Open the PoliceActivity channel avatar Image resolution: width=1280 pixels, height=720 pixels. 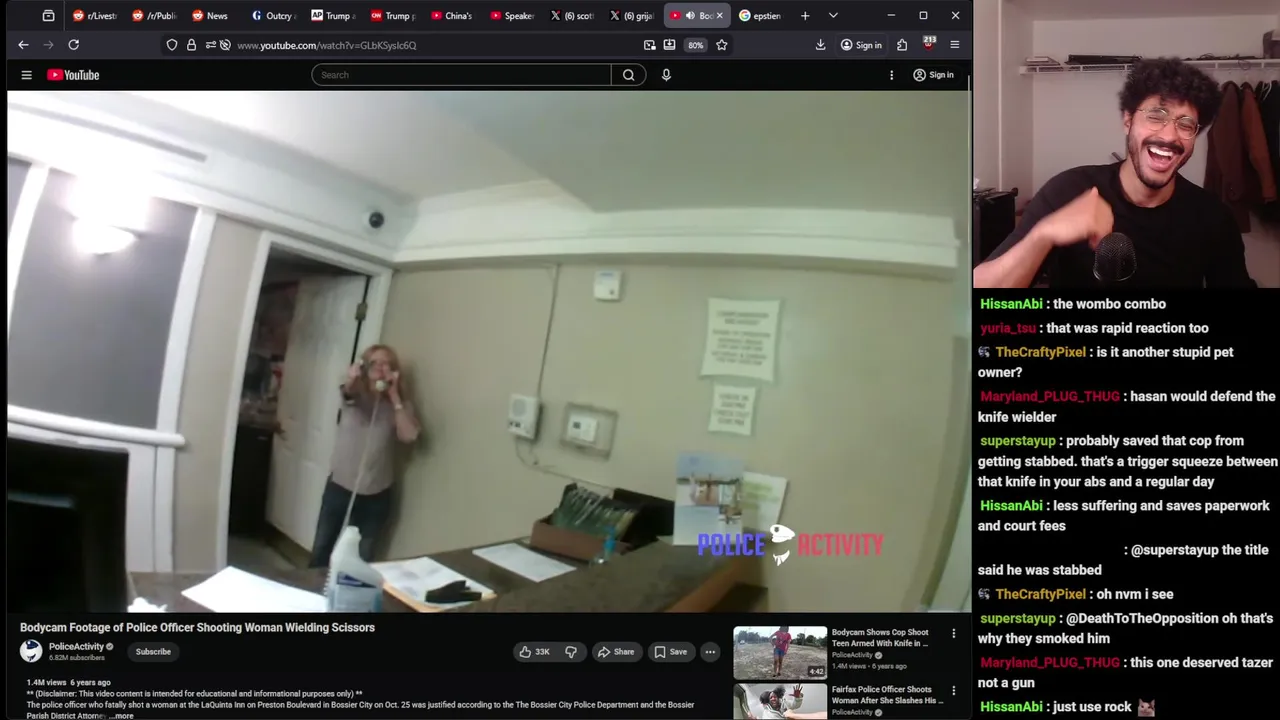[31, 651]
